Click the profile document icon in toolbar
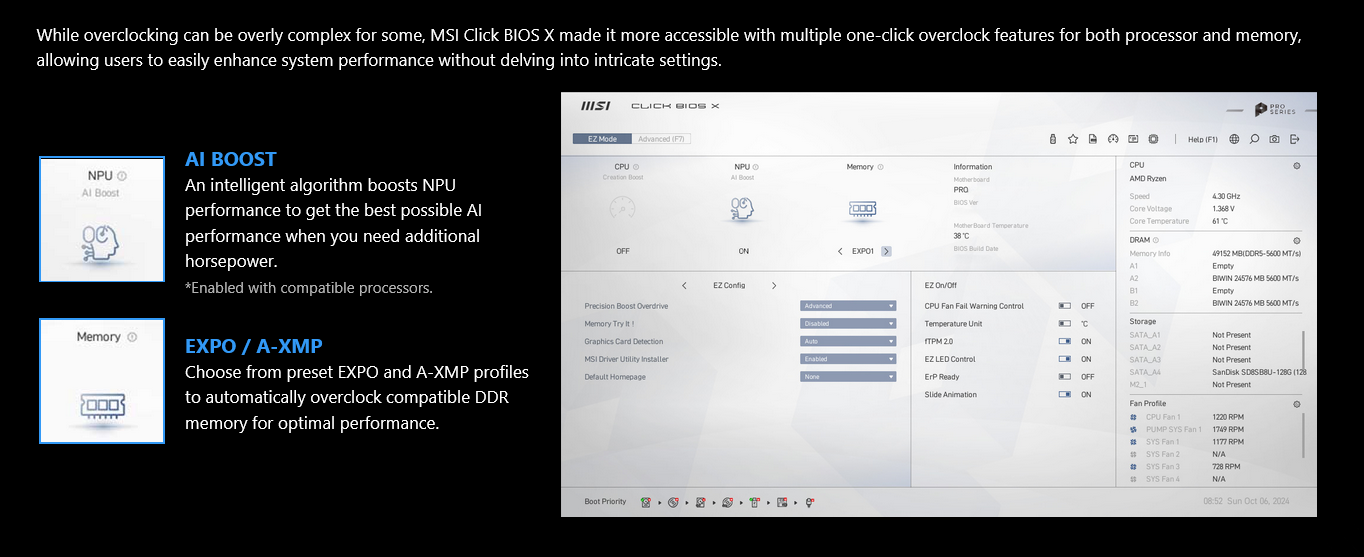Viewport: 1364px width, 557px height. [x=1092, y=139]
